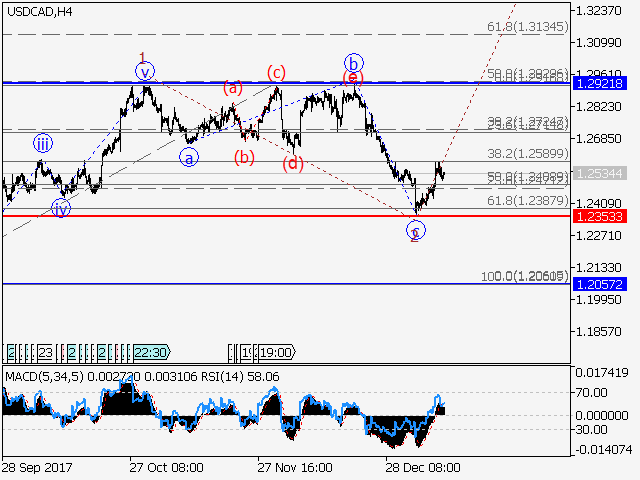Click the blue circled wave b marker

pyautogui.click(x=352, y=62)
